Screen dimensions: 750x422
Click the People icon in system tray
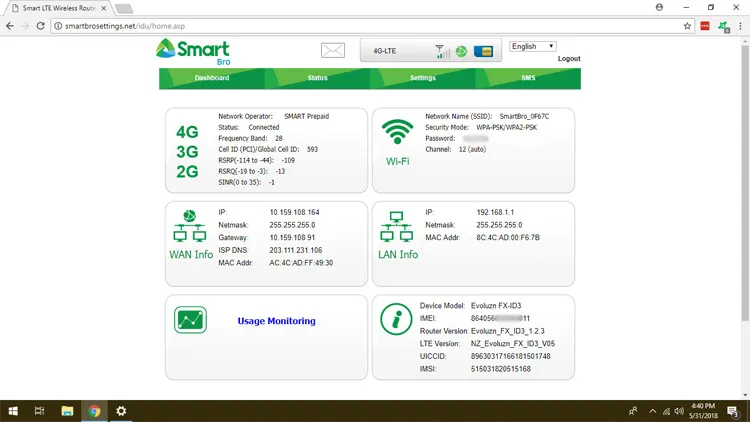[x=633, y=411]
